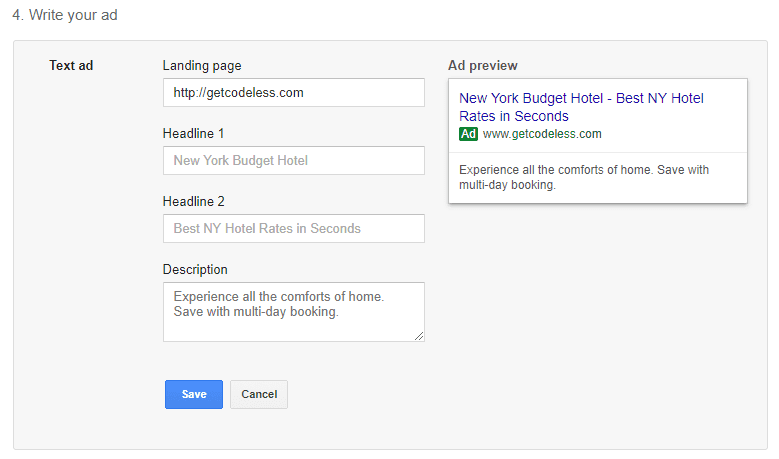Click inside the Description text area

click(x=293, y=312)
